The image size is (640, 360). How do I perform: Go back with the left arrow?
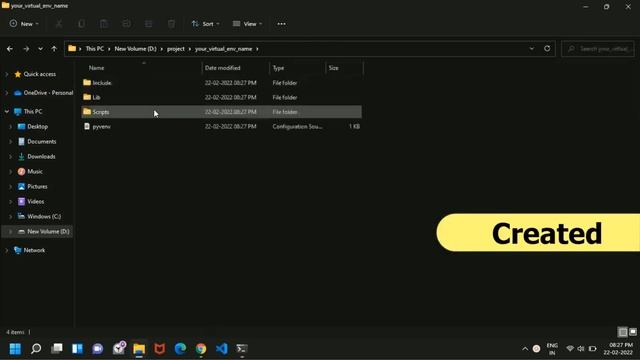coord(10,49)
